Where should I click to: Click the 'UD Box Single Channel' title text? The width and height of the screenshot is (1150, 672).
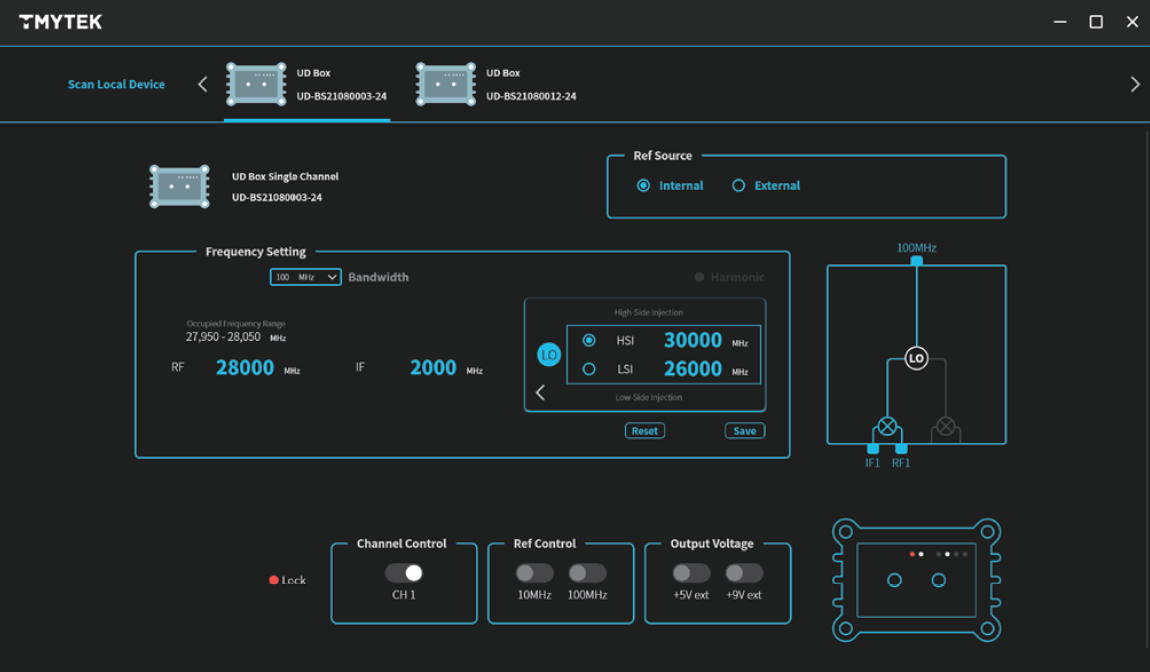285,177
